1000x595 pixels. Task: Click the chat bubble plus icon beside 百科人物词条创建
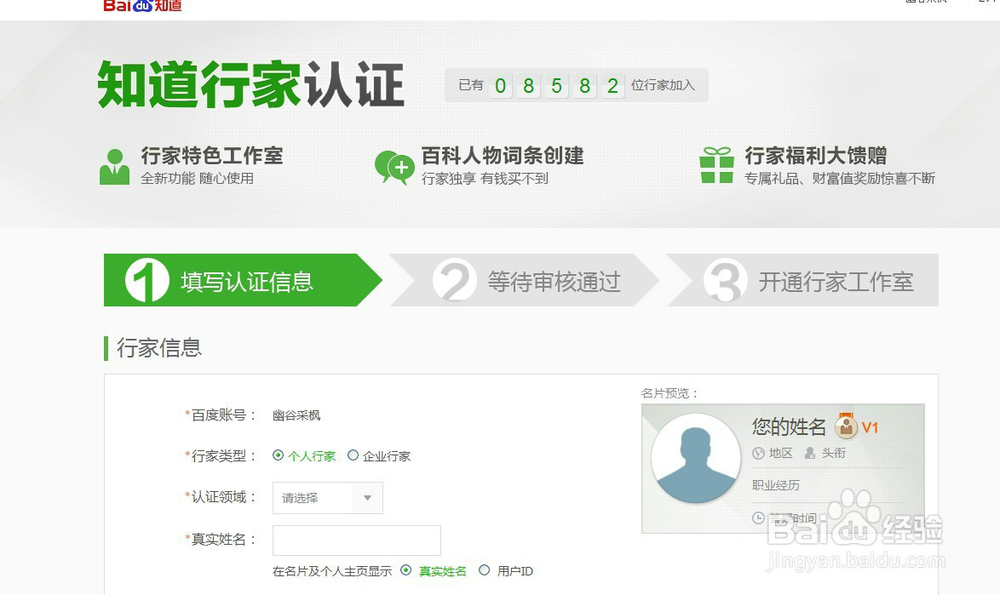394,167
